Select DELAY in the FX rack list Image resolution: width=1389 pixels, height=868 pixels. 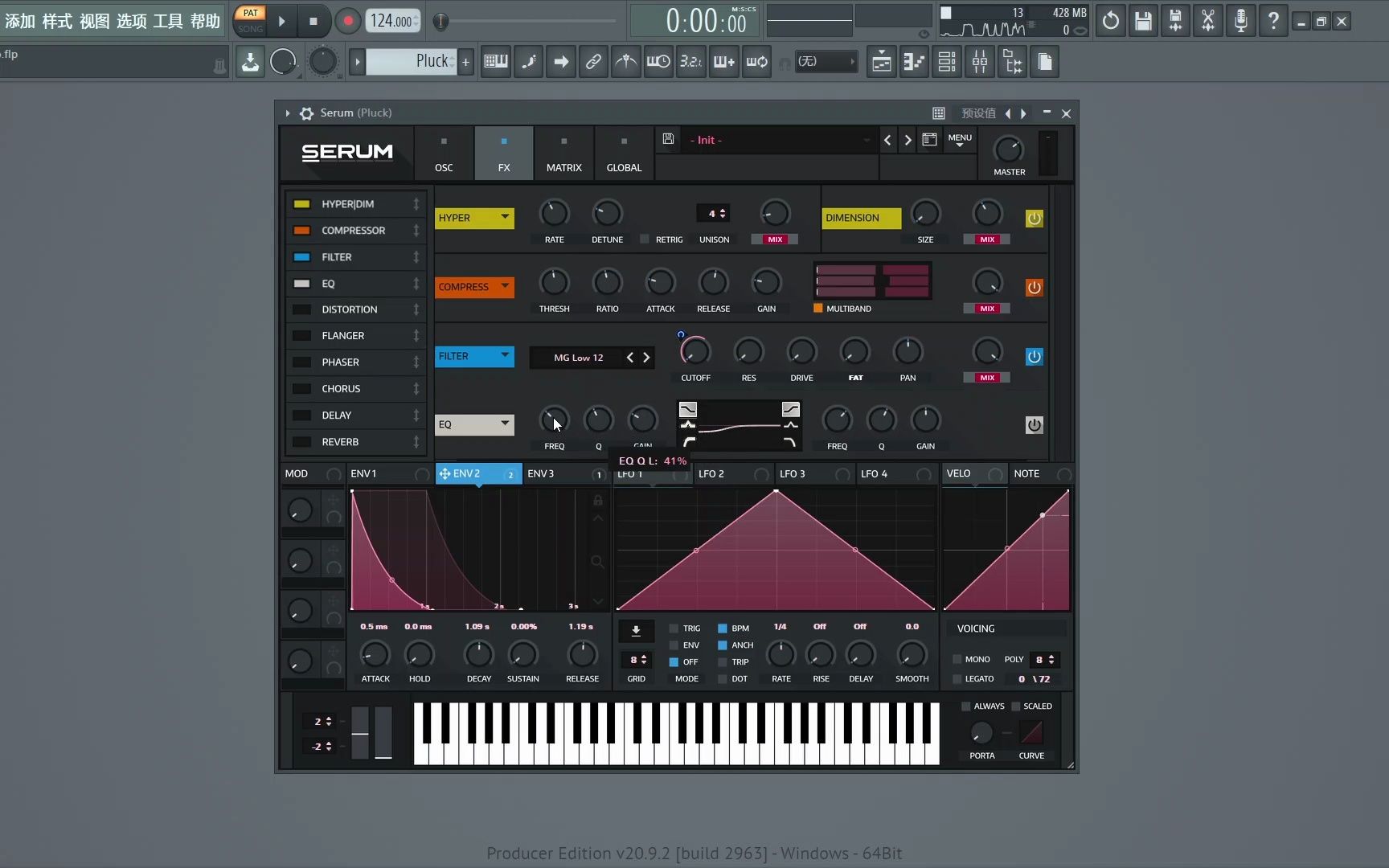(x=354, y=416)
